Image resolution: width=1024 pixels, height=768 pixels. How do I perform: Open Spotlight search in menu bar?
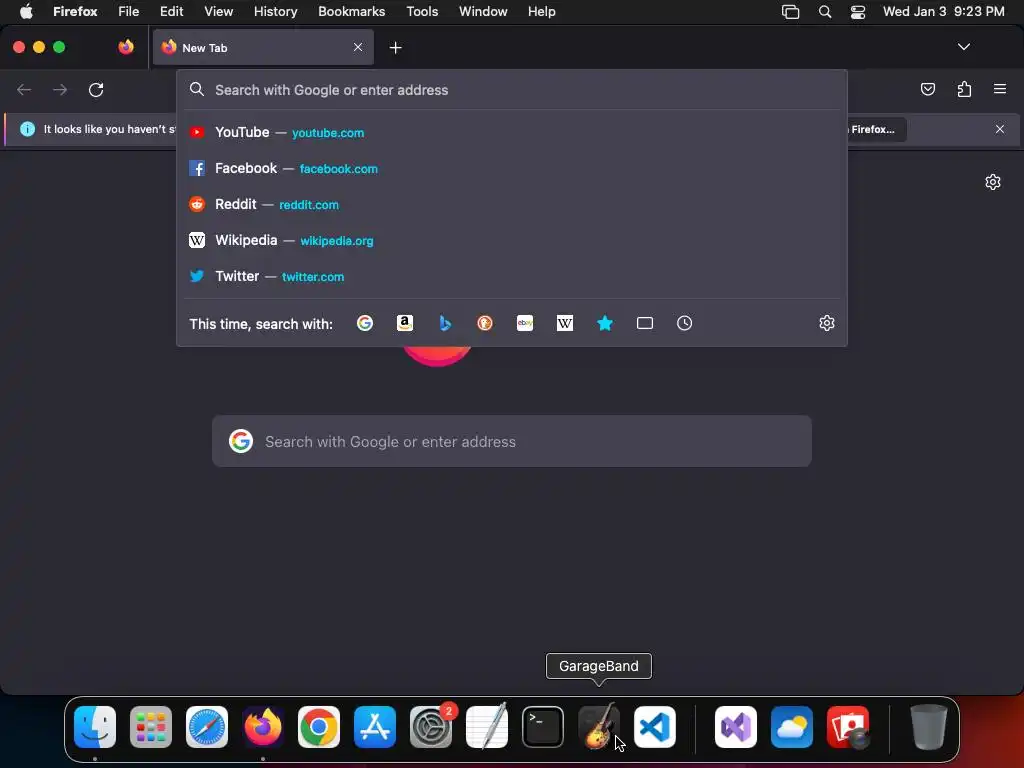tap(825, 12)
